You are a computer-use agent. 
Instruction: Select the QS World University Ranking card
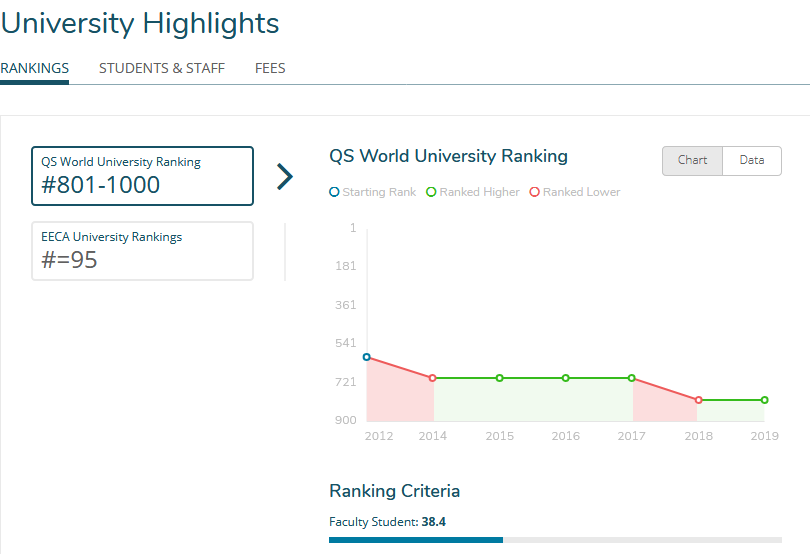coord(142,176)
